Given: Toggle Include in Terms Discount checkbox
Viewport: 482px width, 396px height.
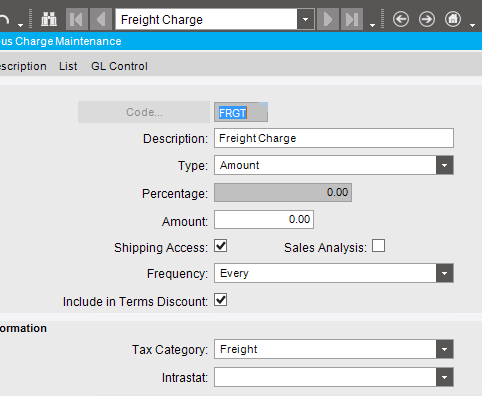Looking at the screenshot, I should [x=221, y=300].
